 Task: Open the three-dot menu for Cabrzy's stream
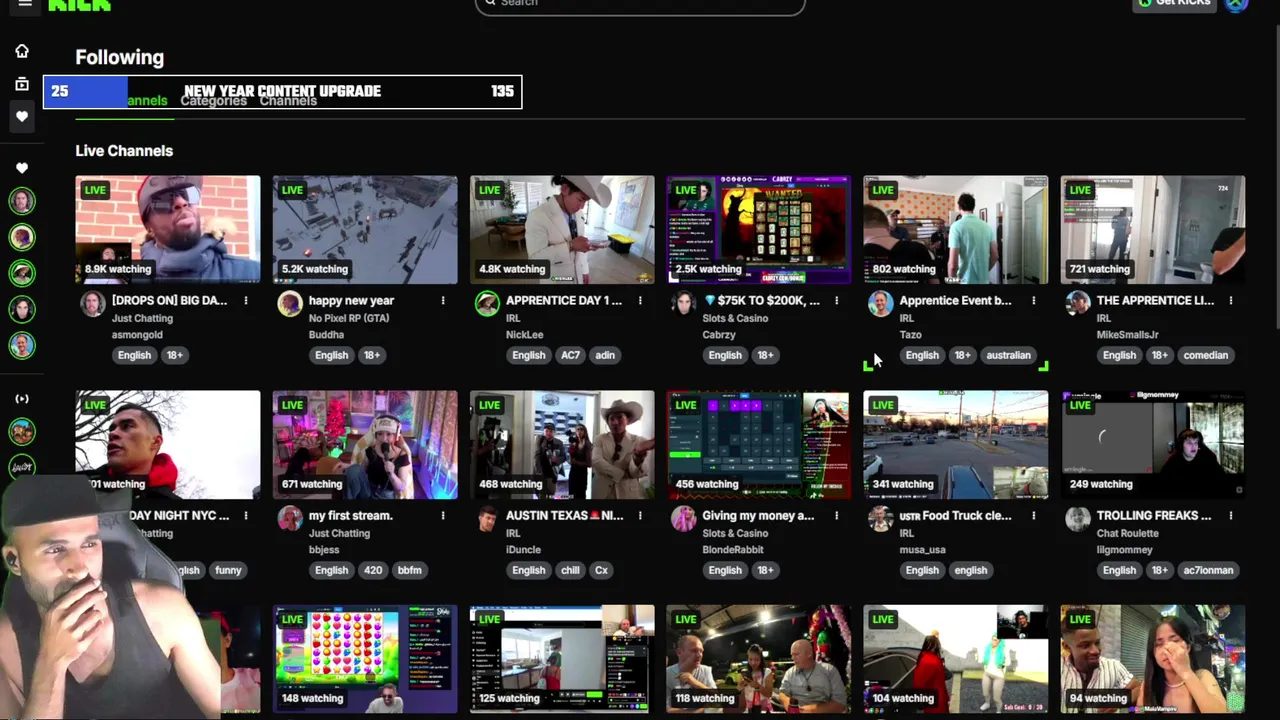coord(837,301)
